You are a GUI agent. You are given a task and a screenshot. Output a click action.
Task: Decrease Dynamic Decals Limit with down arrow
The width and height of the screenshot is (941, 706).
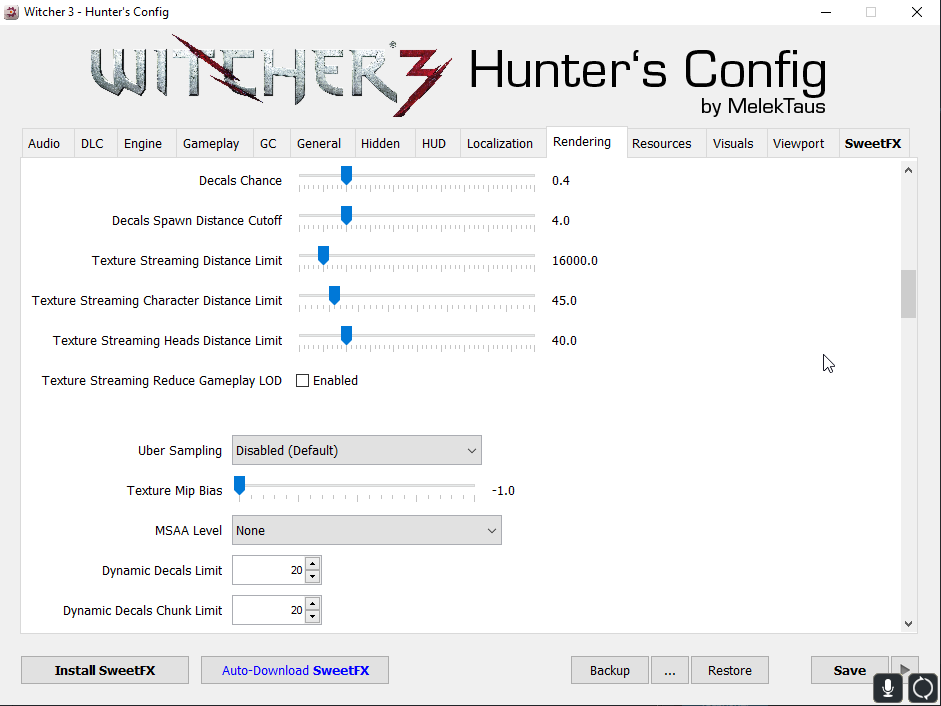pyautogui.click(x=312, y=577)
